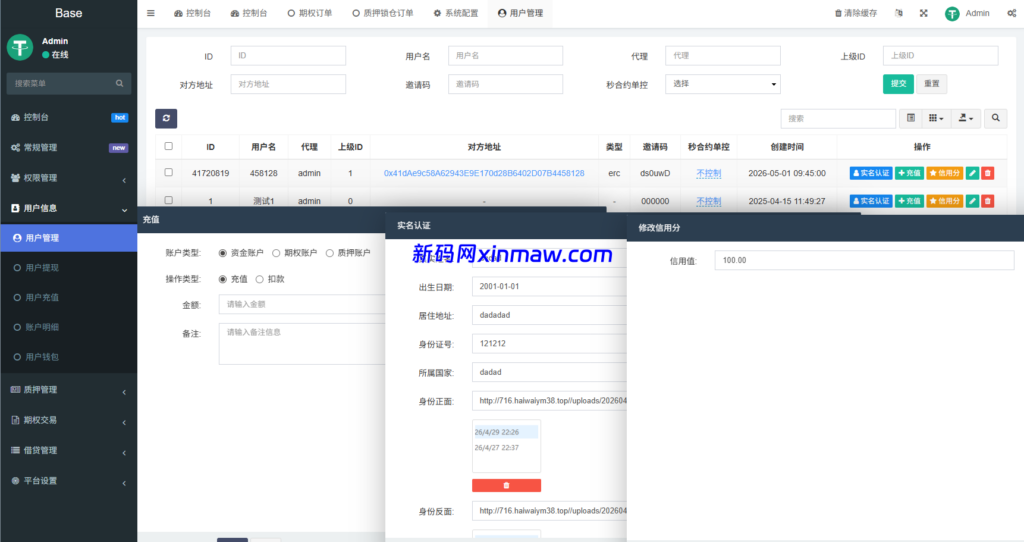Open 用户充值 sidebar item
The height and width of the screenshot is (542, 1024).
tap(69, 297)
